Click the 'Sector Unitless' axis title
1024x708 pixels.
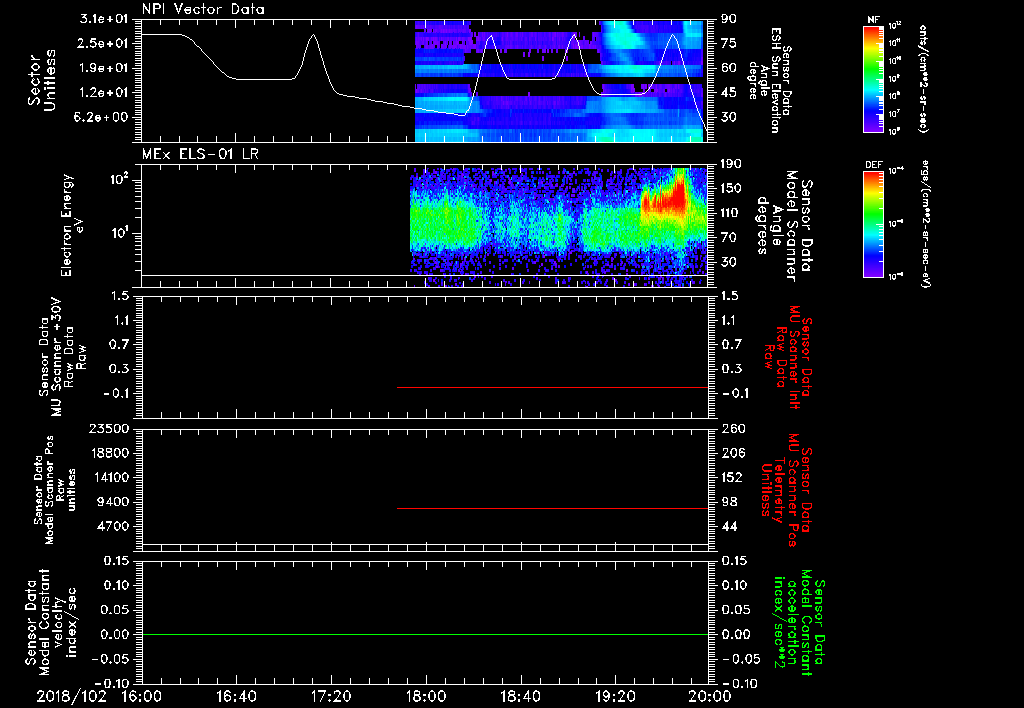[41, 80]
